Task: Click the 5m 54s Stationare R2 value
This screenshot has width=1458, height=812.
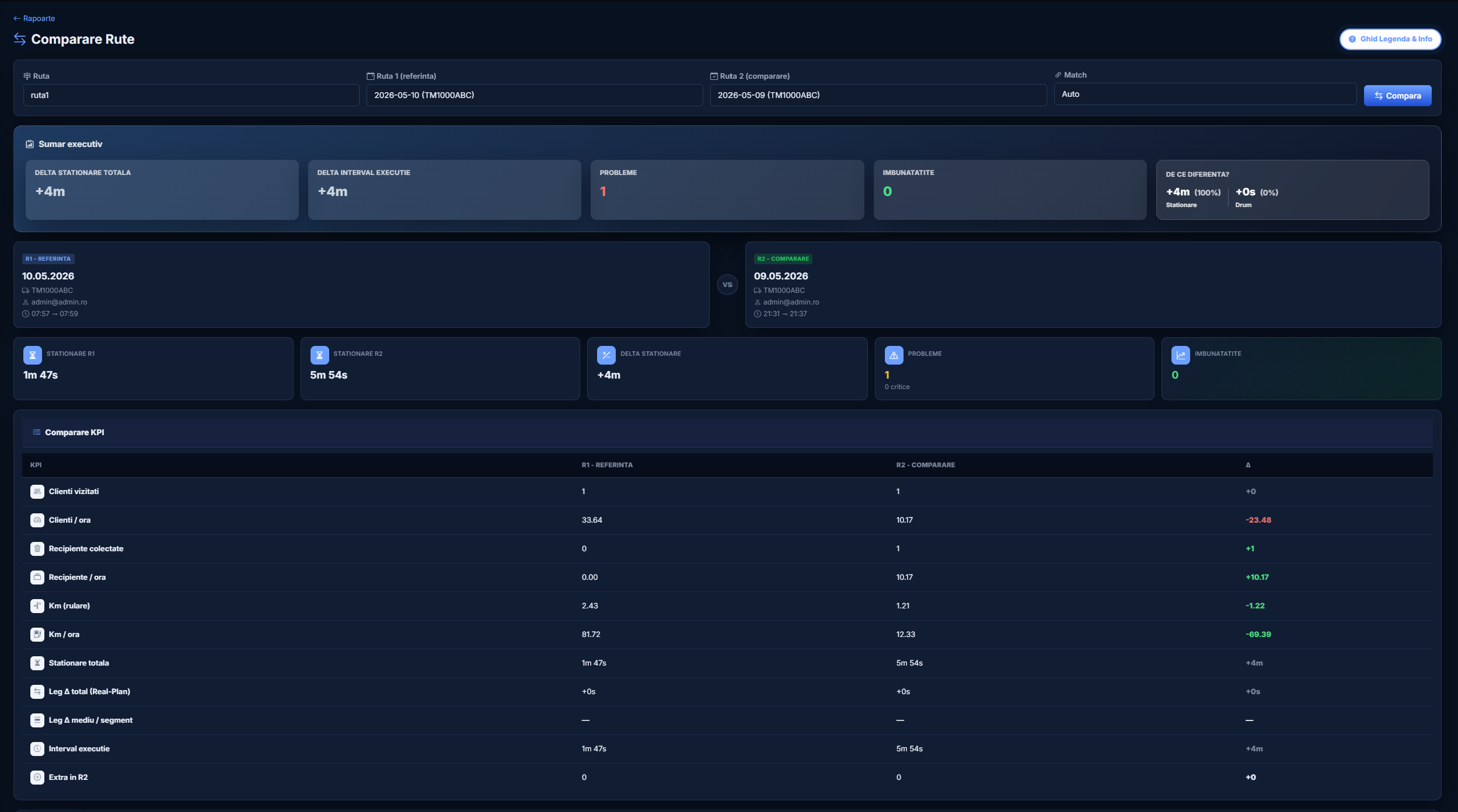Action: [x=329, y=375]
